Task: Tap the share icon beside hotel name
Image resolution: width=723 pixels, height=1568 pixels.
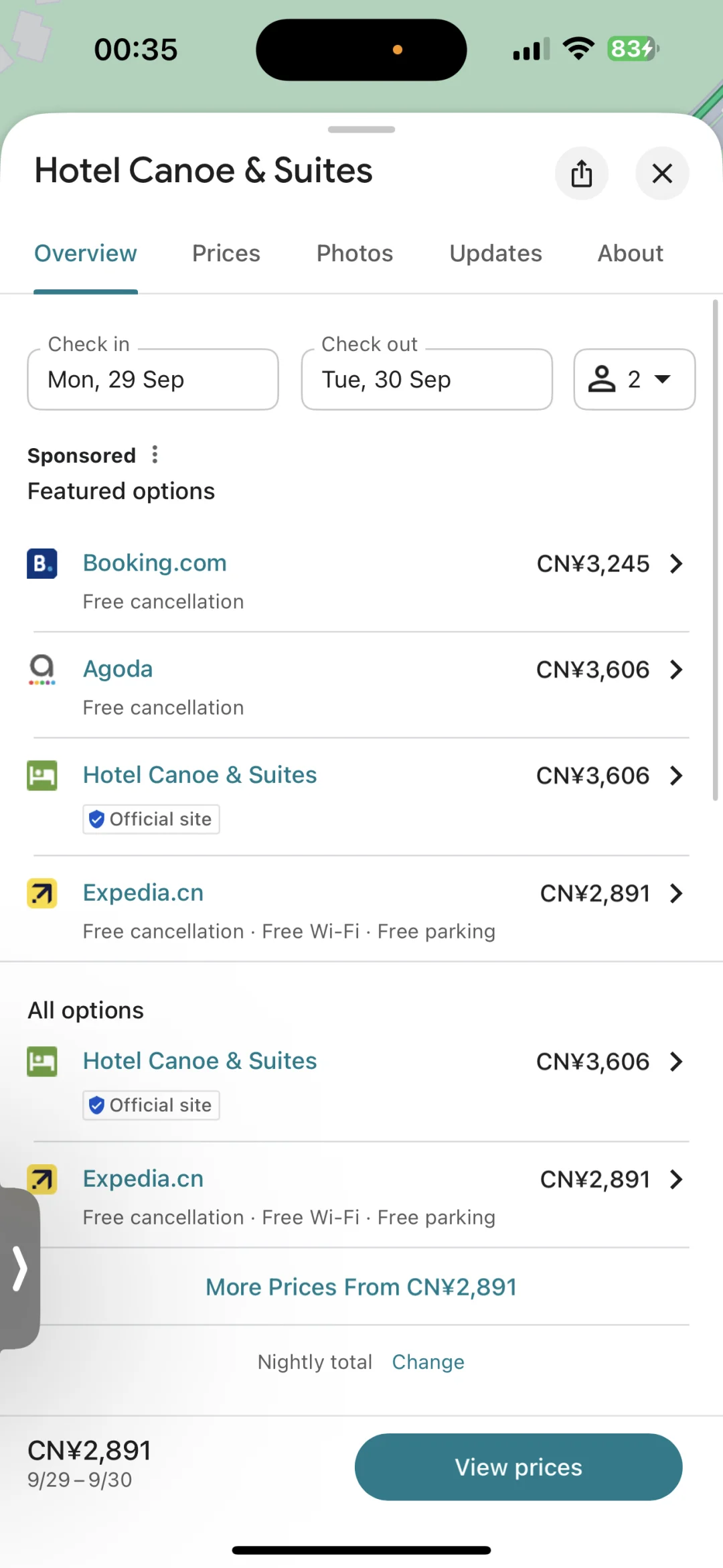Action: (x=581, y=173)
